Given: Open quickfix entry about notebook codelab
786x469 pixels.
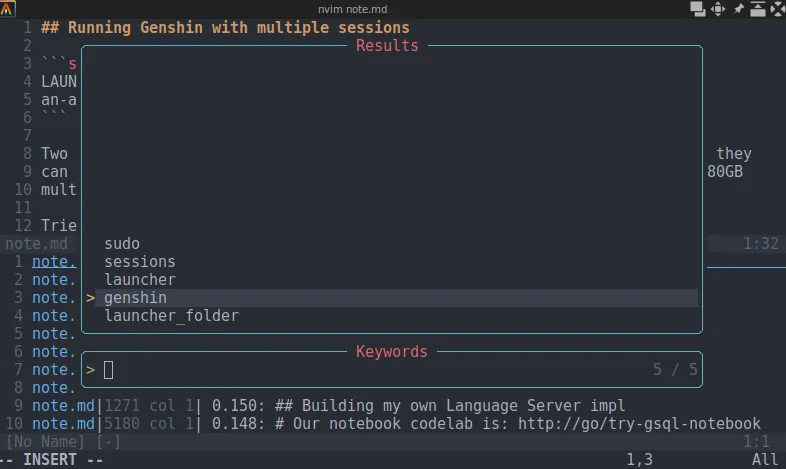Looking at the screenshot, I should click(400, 424).
